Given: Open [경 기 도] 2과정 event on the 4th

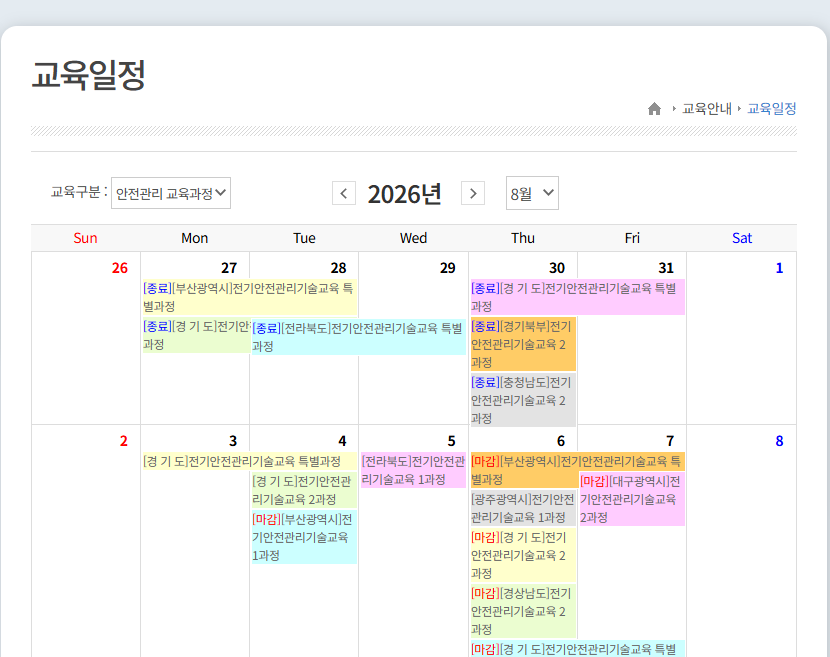Looking at the screenshot, I should tap(304, 490).
